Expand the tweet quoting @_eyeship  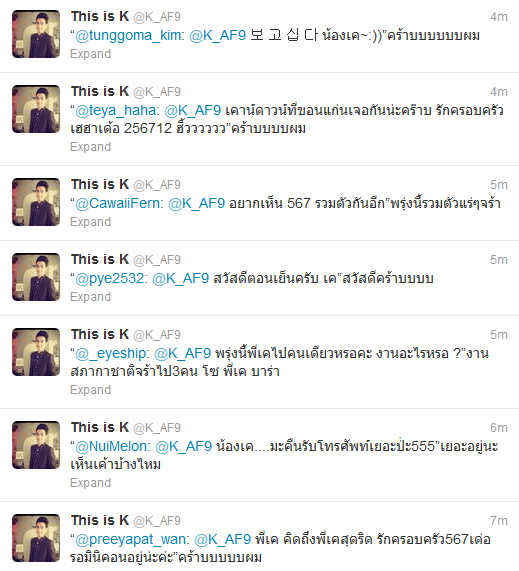pyautogui.click(x=91, y=390)
